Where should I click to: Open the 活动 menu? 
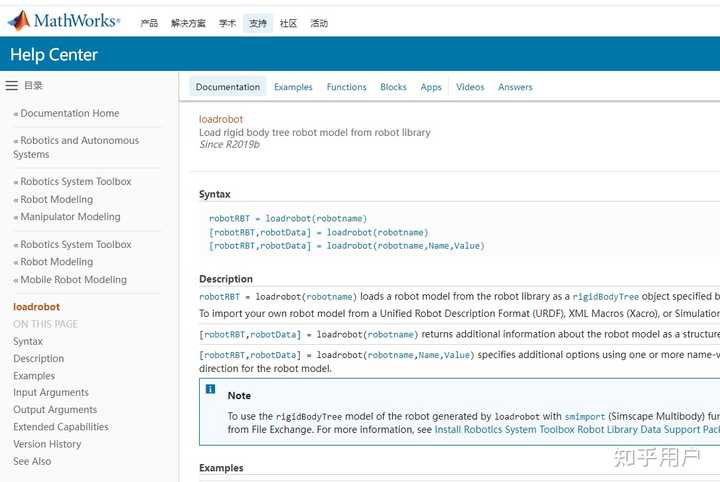(319, 23)
